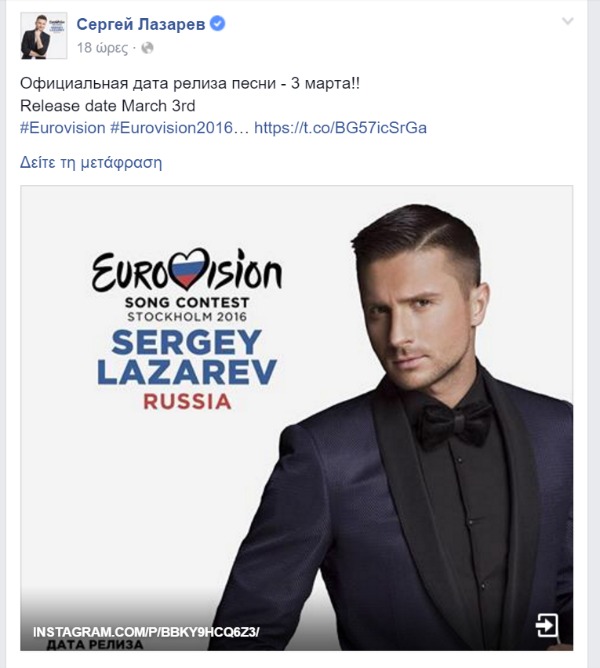This screenshot has height=668, width=600.
Task: Follow the t.co/BG57icSrGa link
Action: [340, 128]
